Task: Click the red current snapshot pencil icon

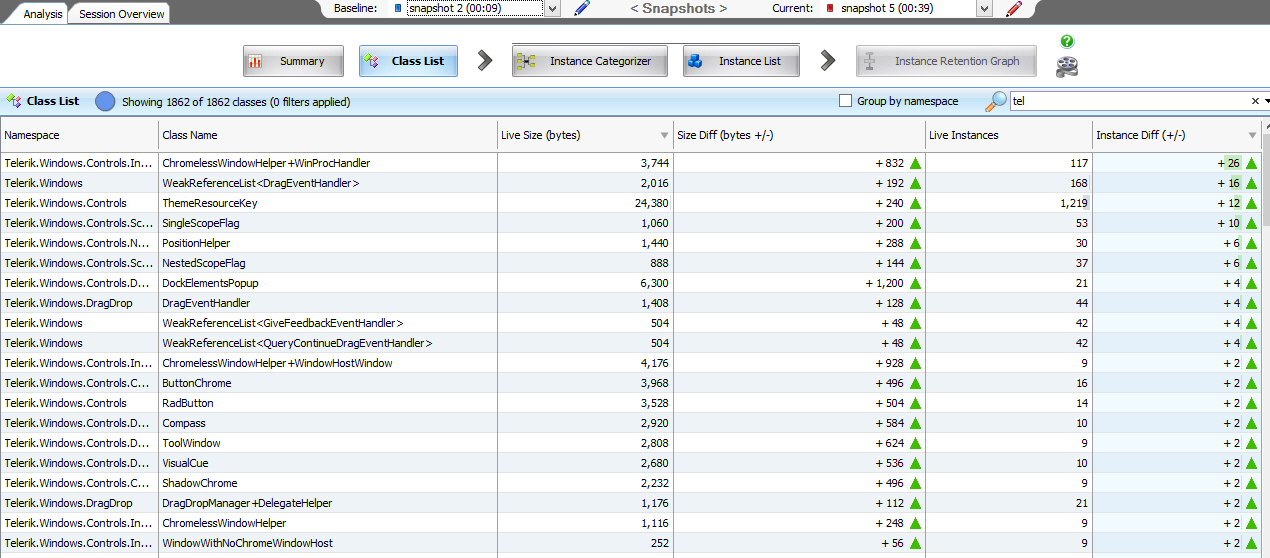Action: [1014, 9]
